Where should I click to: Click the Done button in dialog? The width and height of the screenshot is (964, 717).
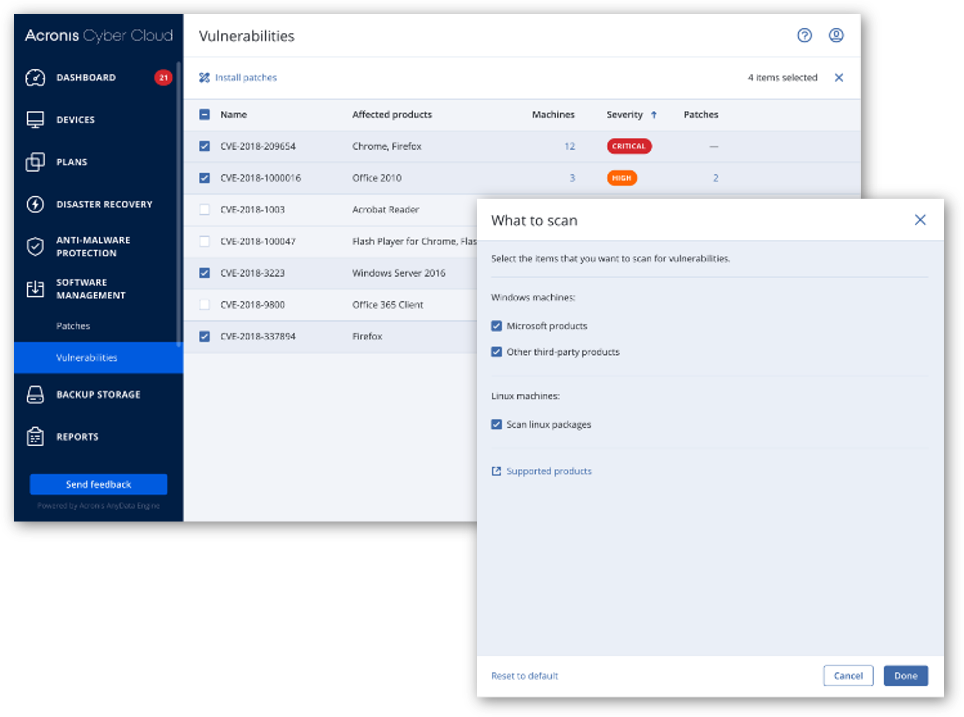pyautogui.click(x=906, y=676)
